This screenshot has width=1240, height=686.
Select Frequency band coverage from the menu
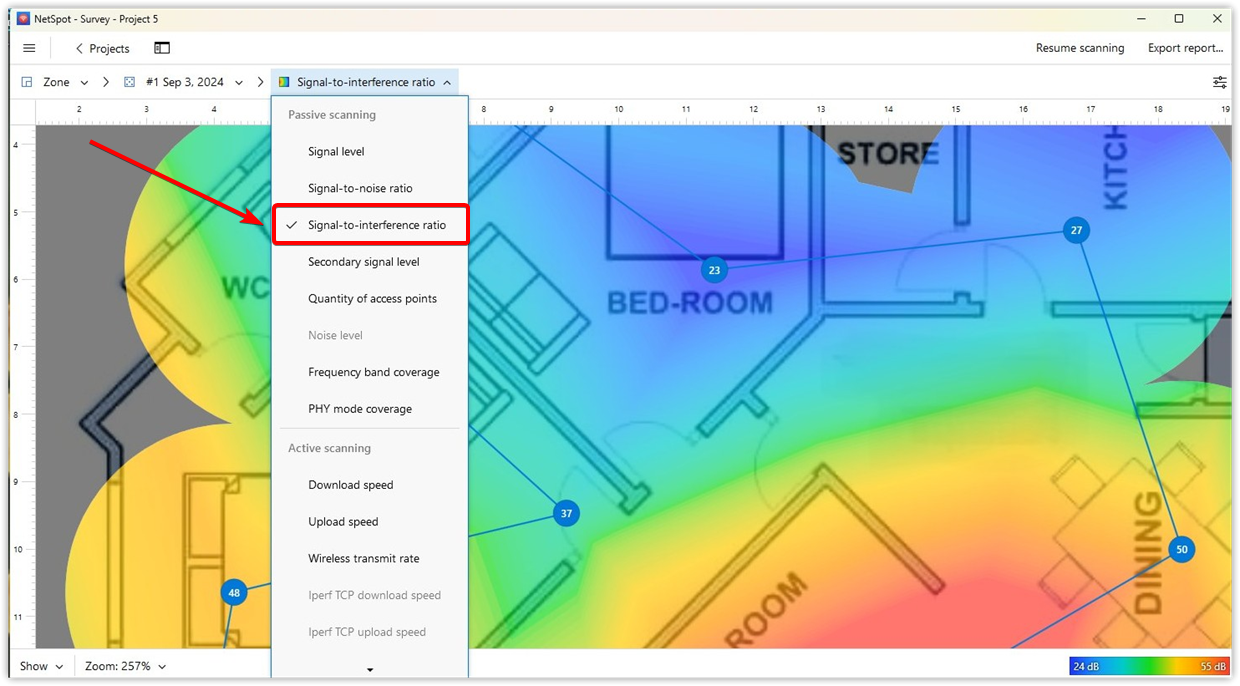point(373,371)
